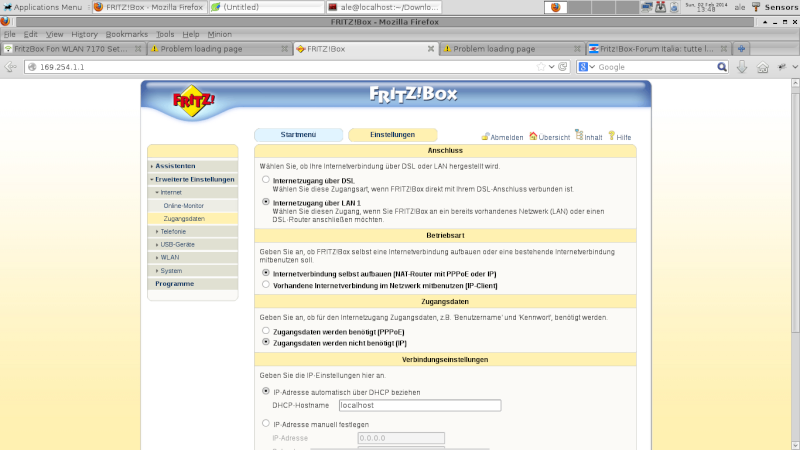This screenshot has height=450, width=800.
Task: Collapse the Erweiterte Einstellungen section
Action: pos(194,180)
